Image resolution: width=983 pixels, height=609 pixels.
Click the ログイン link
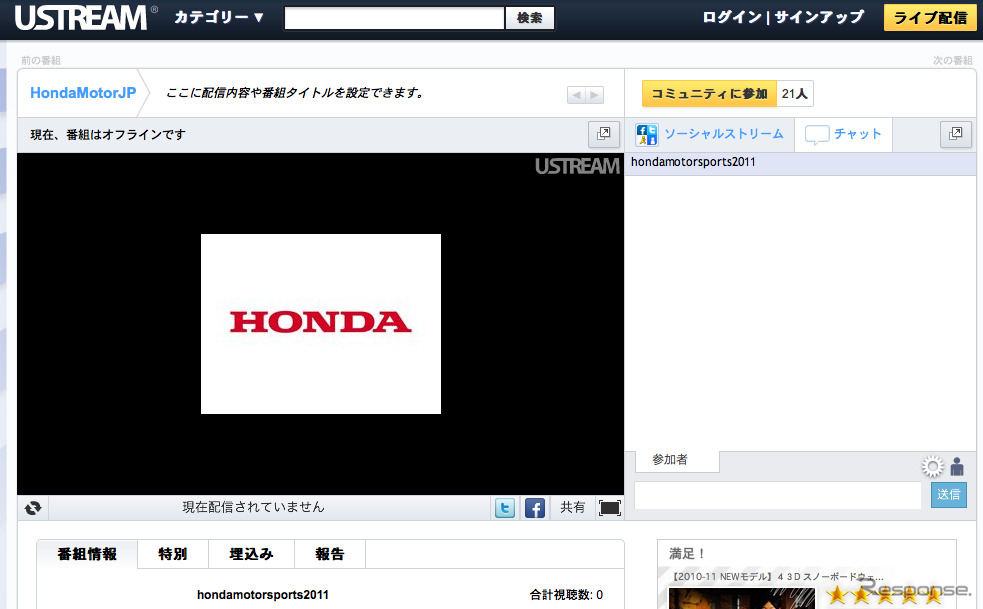point(732,17)
